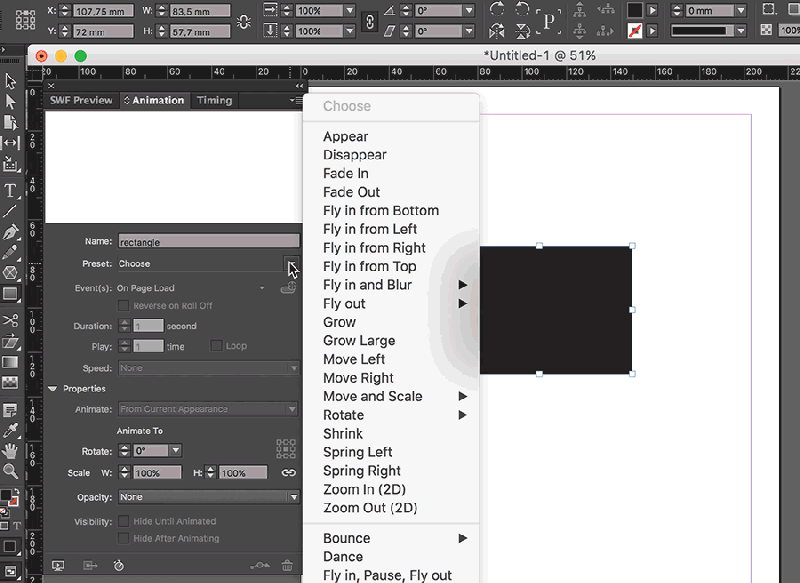800x583 pixels.
Task: Enable Reverse on Roll Off checkbox
Action: [x=123, y=306]
